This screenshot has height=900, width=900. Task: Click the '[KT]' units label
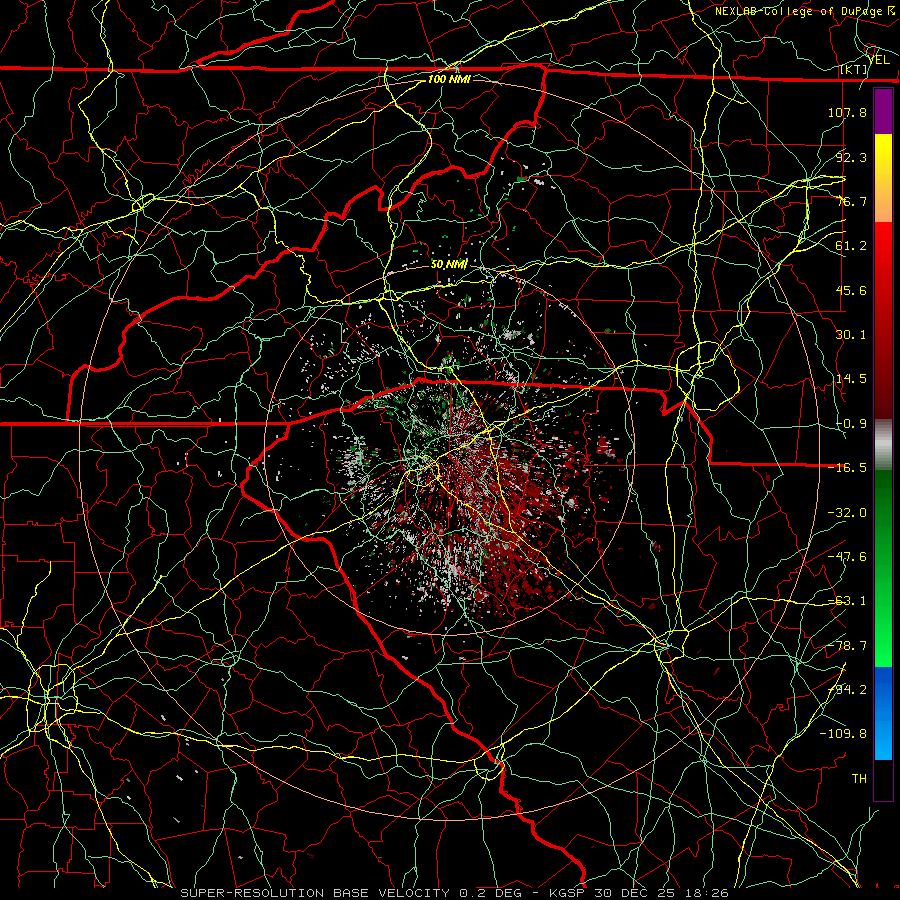[853, 70]
